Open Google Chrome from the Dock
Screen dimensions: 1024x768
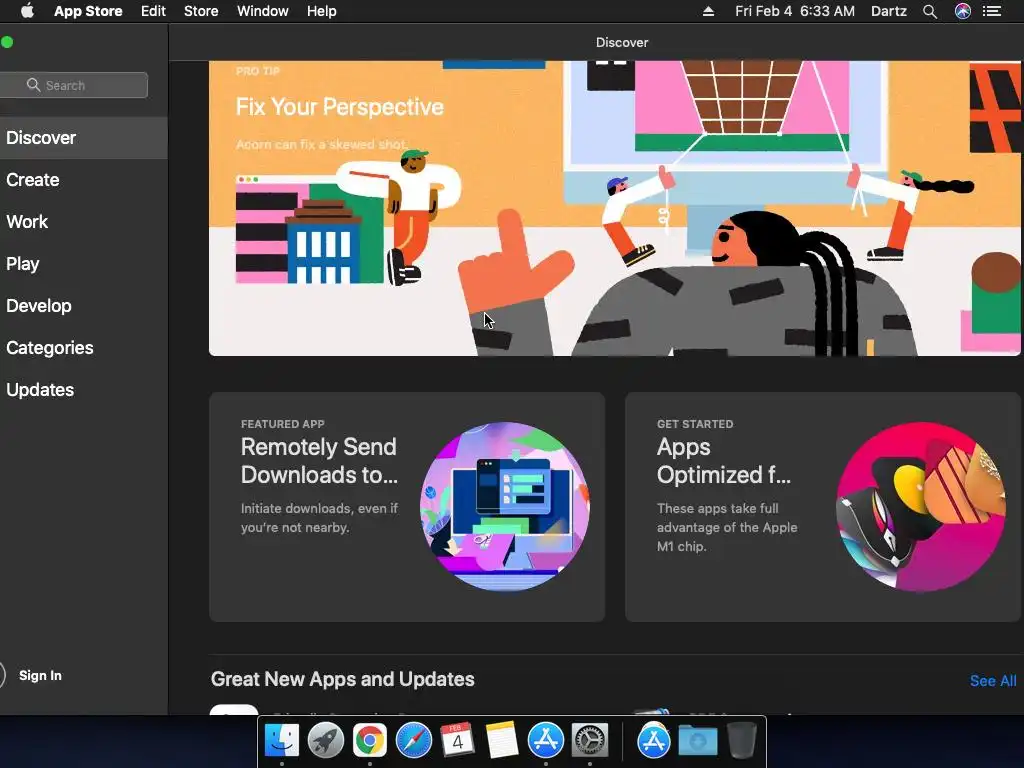click(370, 741)
